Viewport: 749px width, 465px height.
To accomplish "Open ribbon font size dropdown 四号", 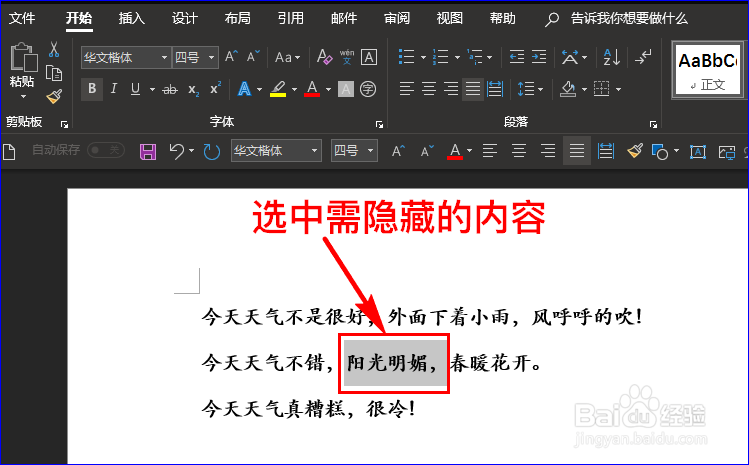I will click(211, 58).
